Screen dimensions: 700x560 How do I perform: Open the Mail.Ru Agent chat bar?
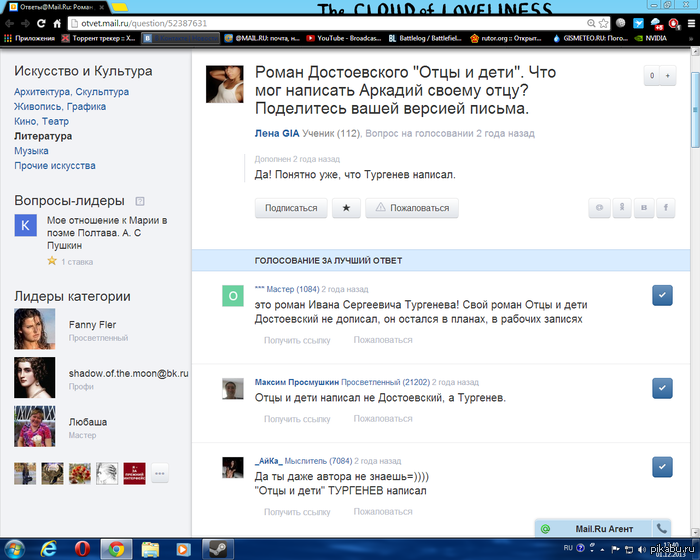coord(594,529)
